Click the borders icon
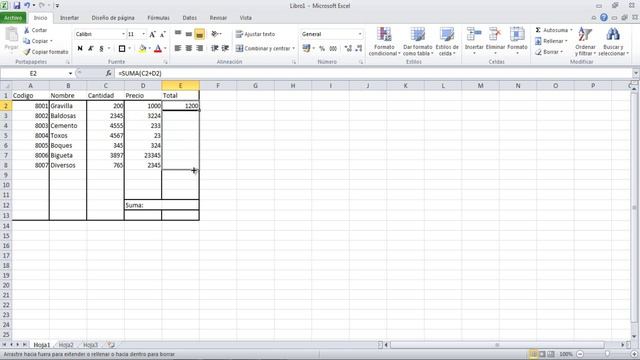The image size is (640, 360). click(x=122, y=49)
